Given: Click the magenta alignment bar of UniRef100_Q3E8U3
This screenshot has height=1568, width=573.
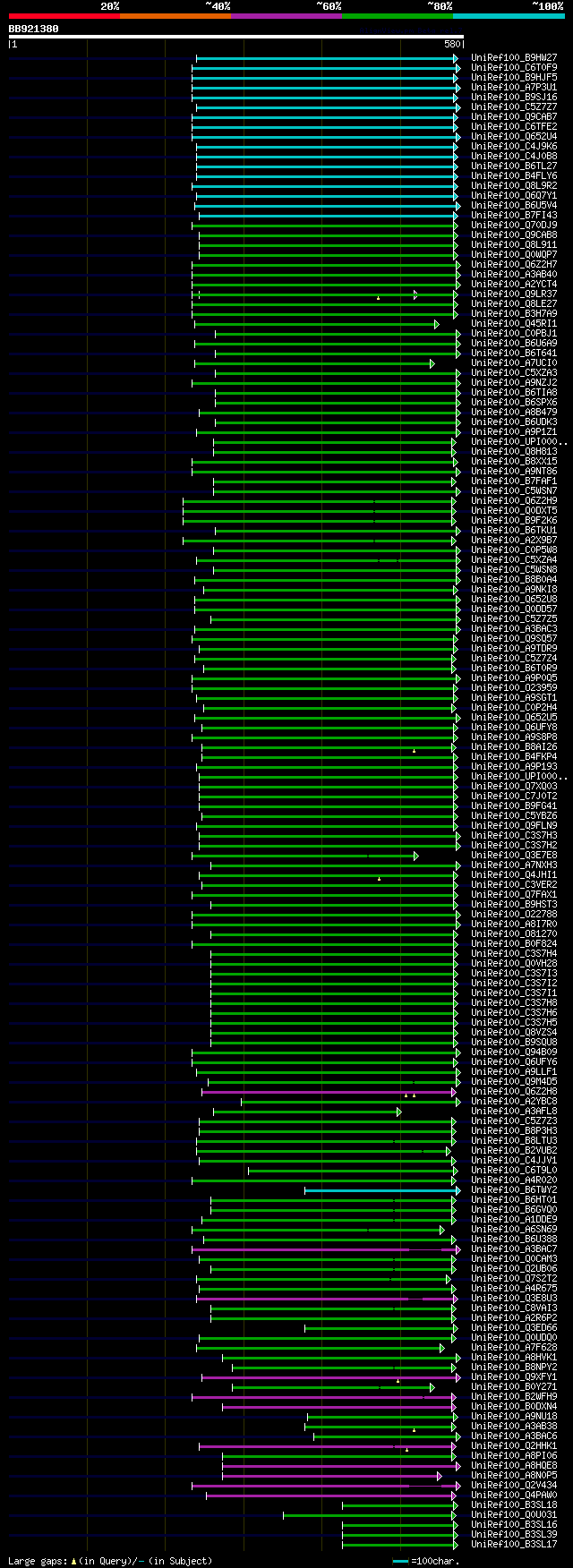Looking at the screenshot, I should coord(325,1299).
